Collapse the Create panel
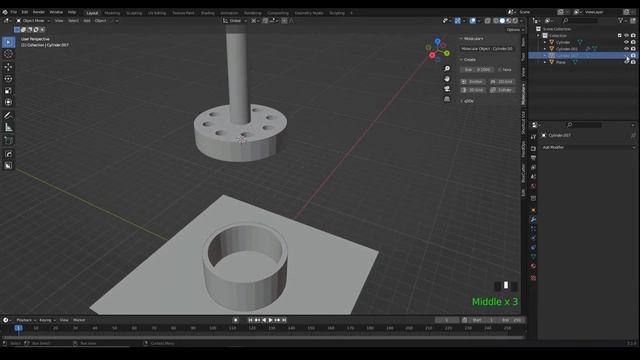Viewport: 640px width, 360px height. coord(461,60)
